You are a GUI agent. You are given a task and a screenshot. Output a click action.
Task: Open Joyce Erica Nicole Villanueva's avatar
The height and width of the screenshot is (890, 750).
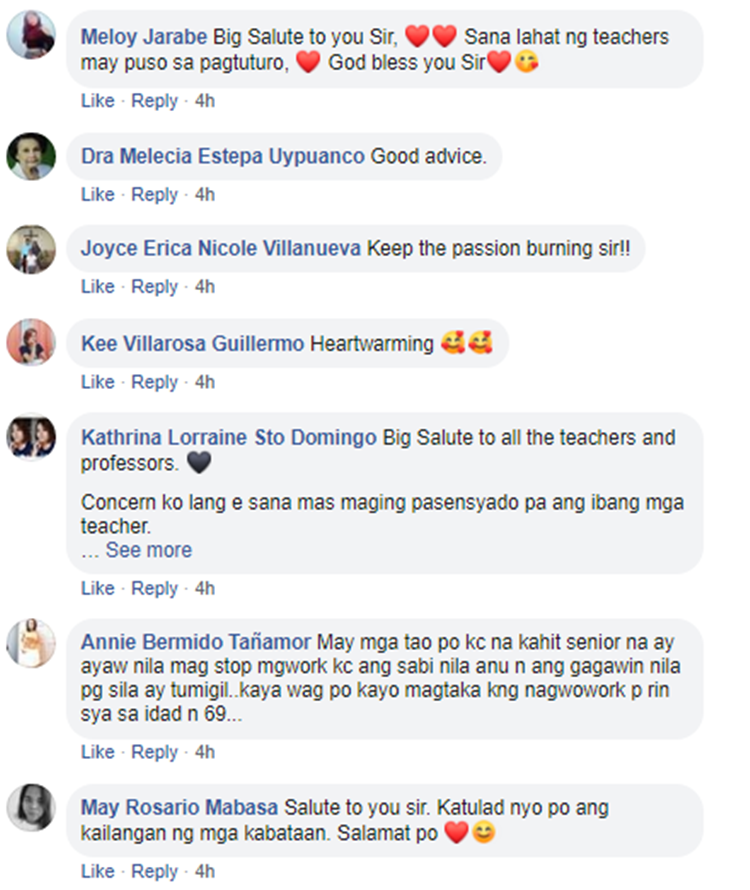click(x=31, y=249)
